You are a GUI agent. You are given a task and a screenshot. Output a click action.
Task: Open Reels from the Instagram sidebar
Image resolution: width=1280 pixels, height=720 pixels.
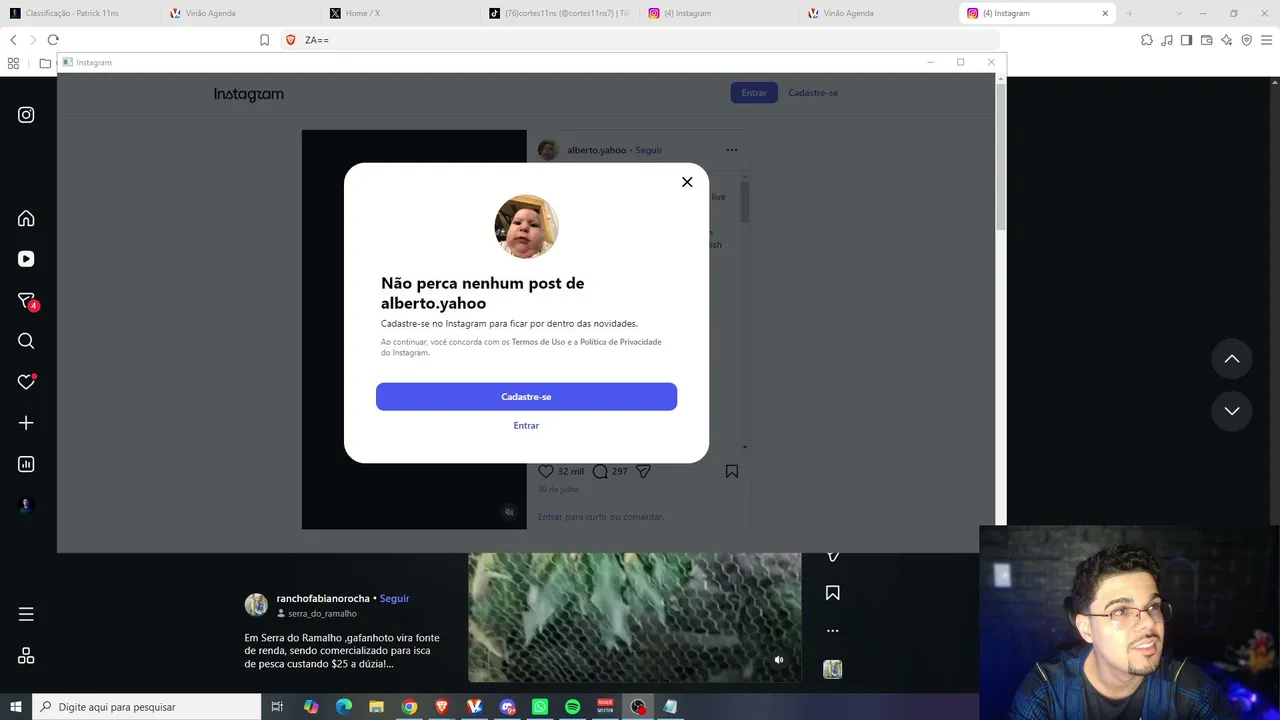coord(26,259)
